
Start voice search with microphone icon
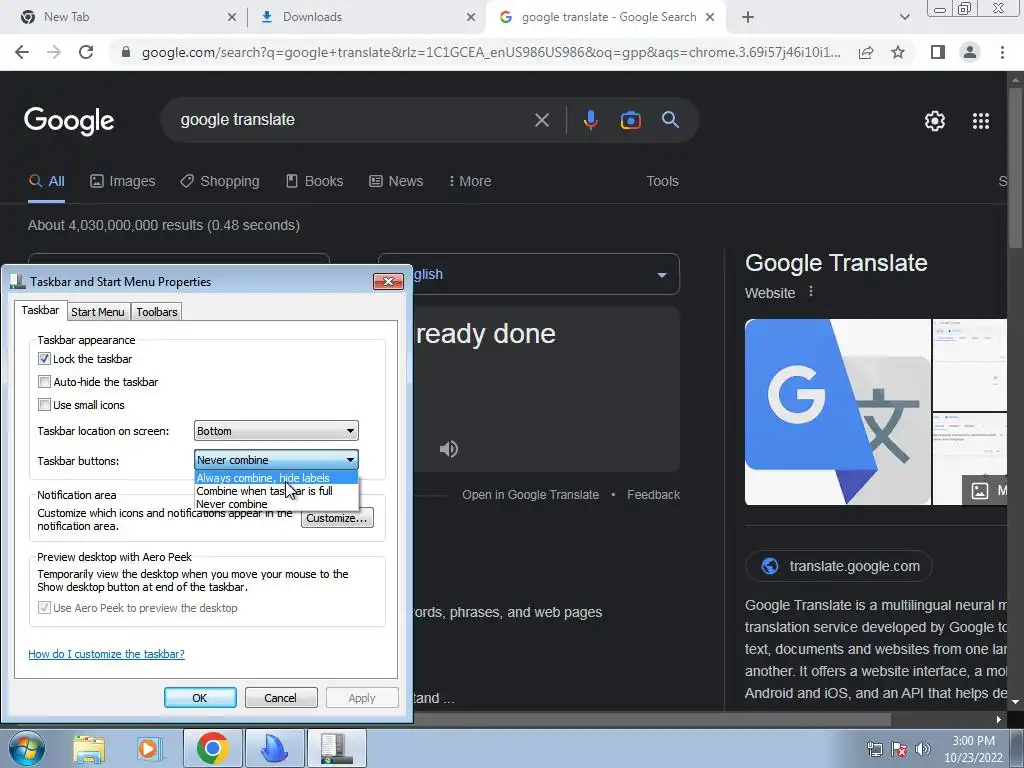[x=590, y=120]
